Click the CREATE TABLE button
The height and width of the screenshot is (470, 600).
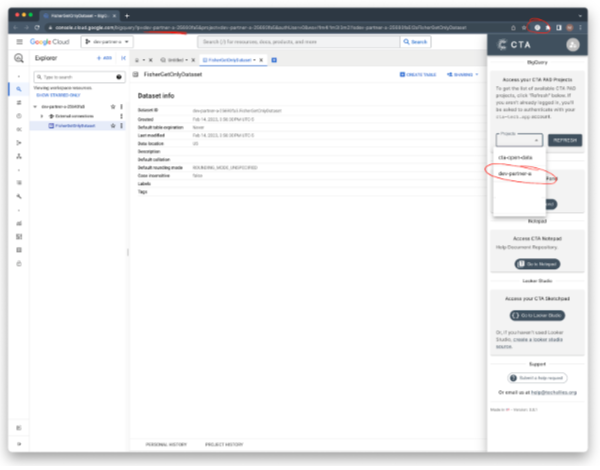point(418,75)
